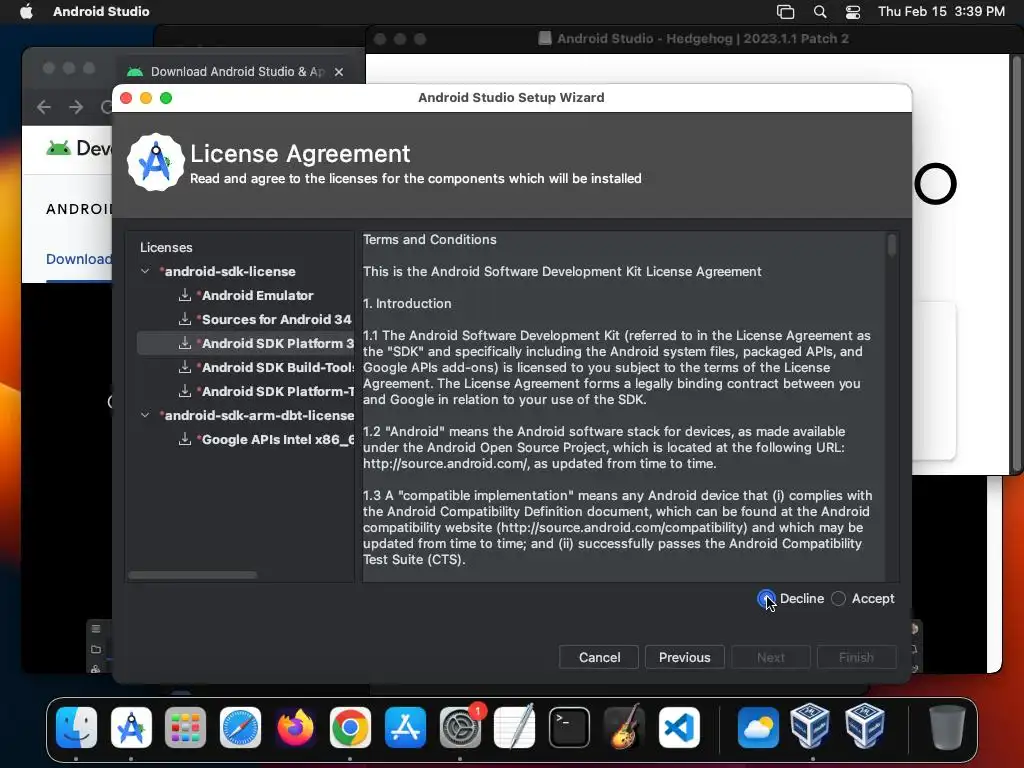Open the Apple menu
The width and height of the screenshot is (1024, 768).
[26, 12]
